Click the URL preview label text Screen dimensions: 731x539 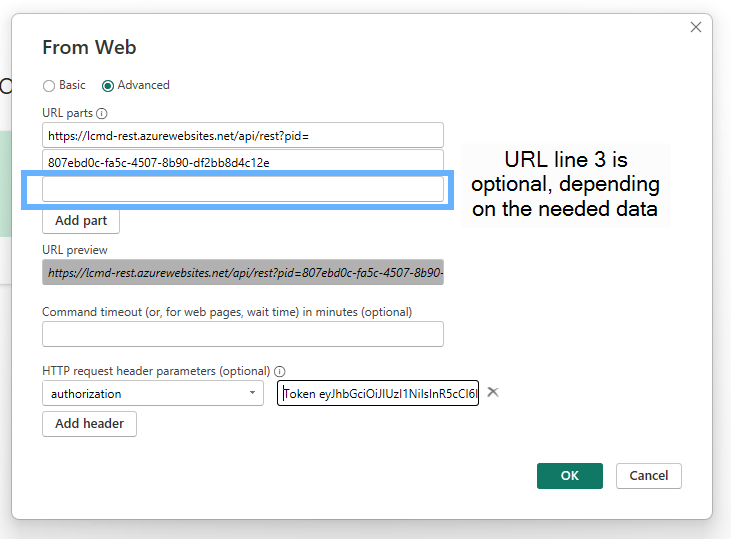click(75, 250)
